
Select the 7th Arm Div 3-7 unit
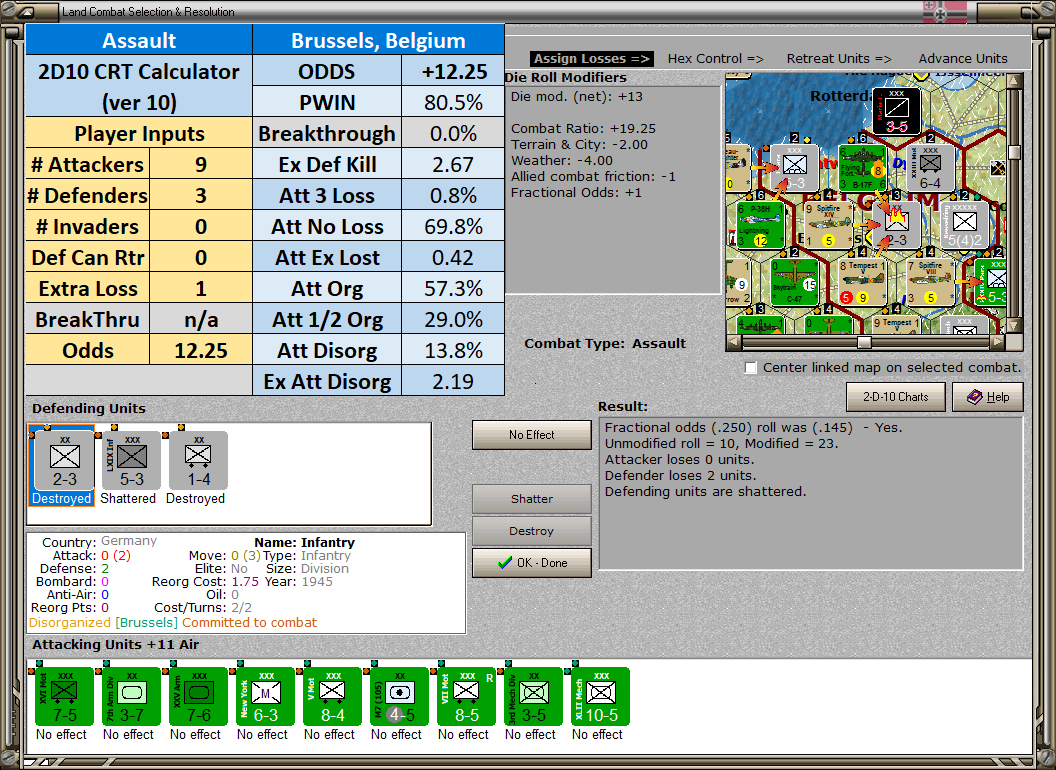pos(131,697)
